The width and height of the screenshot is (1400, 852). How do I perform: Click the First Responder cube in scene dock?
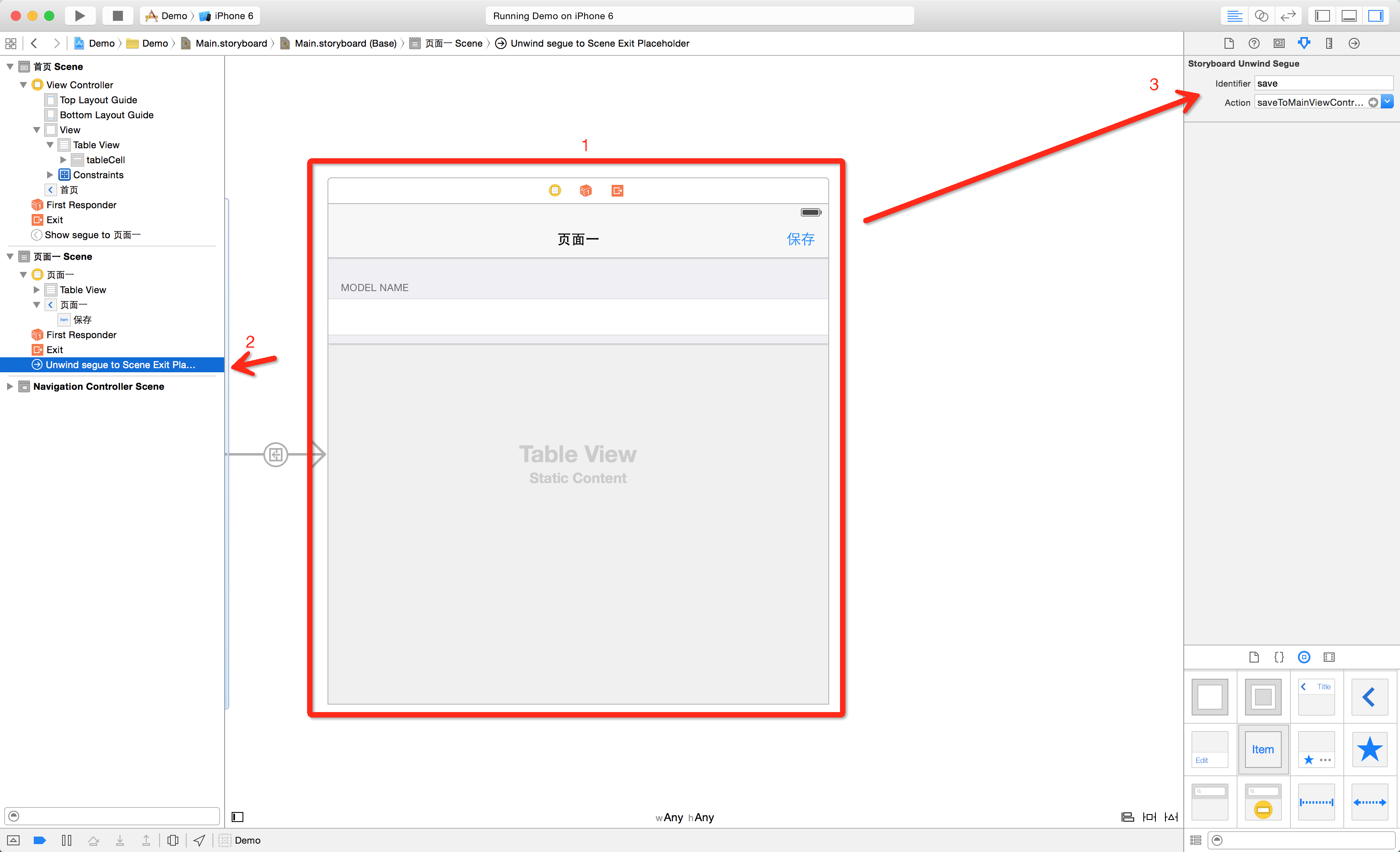click(x=586, y=190)
